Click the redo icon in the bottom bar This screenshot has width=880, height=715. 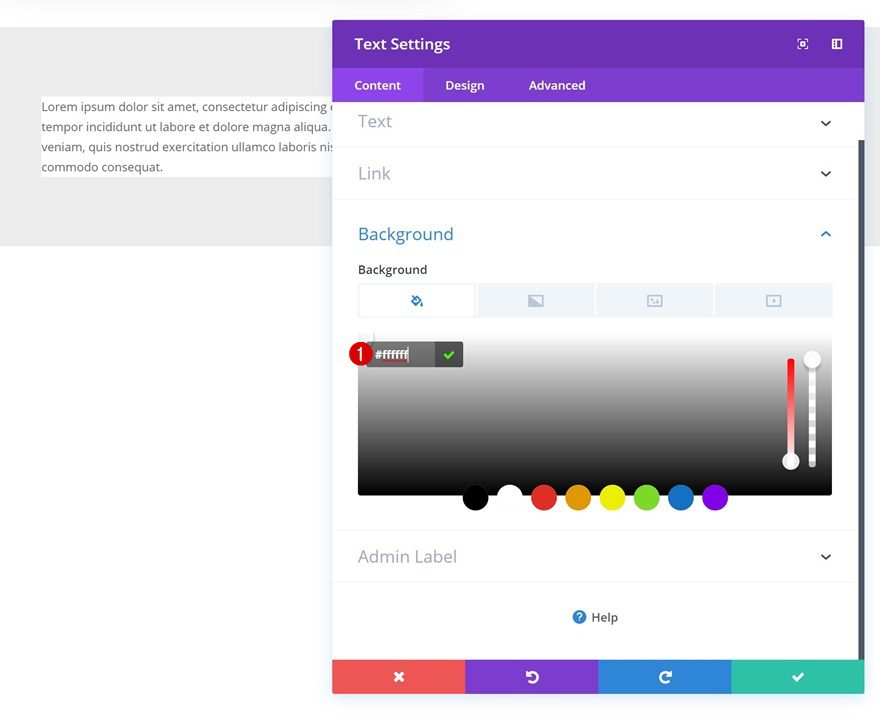[x=664, y=676]
